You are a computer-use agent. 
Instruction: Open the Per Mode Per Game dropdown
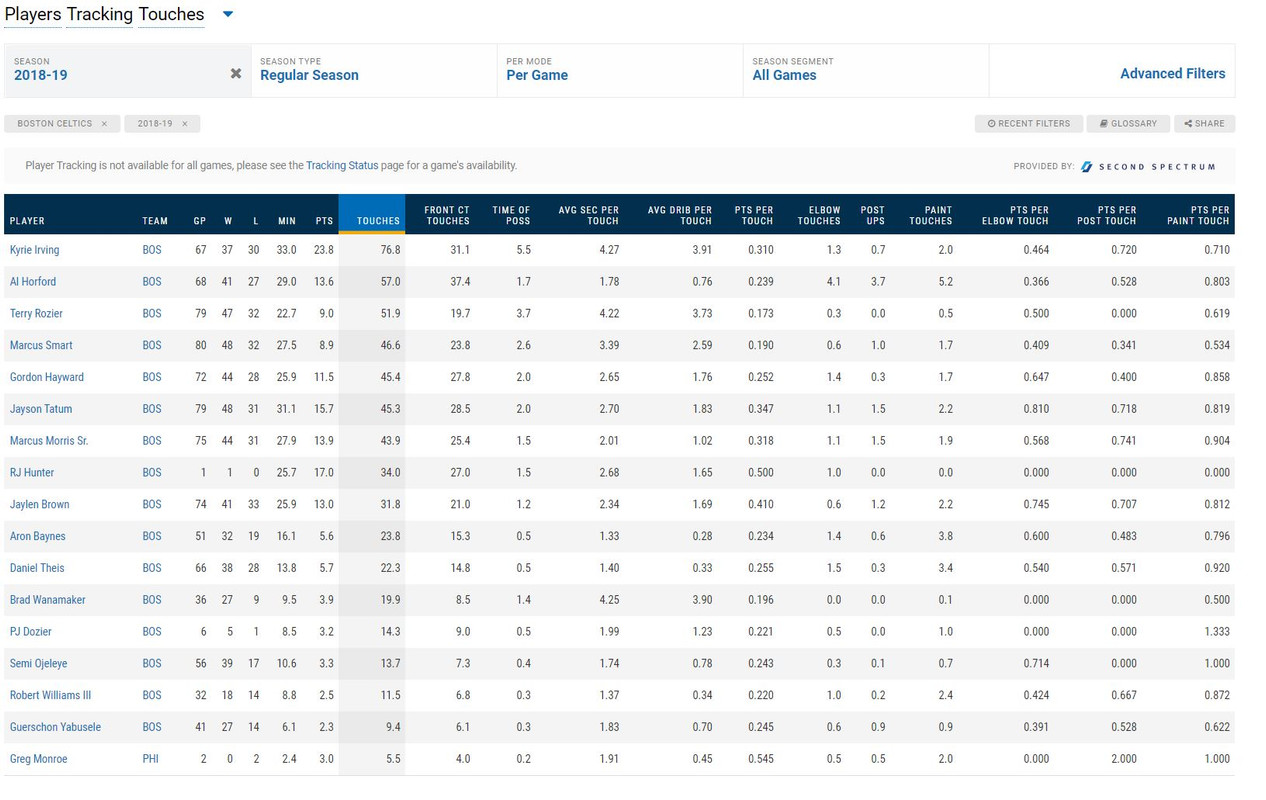[x=620, y=70]
